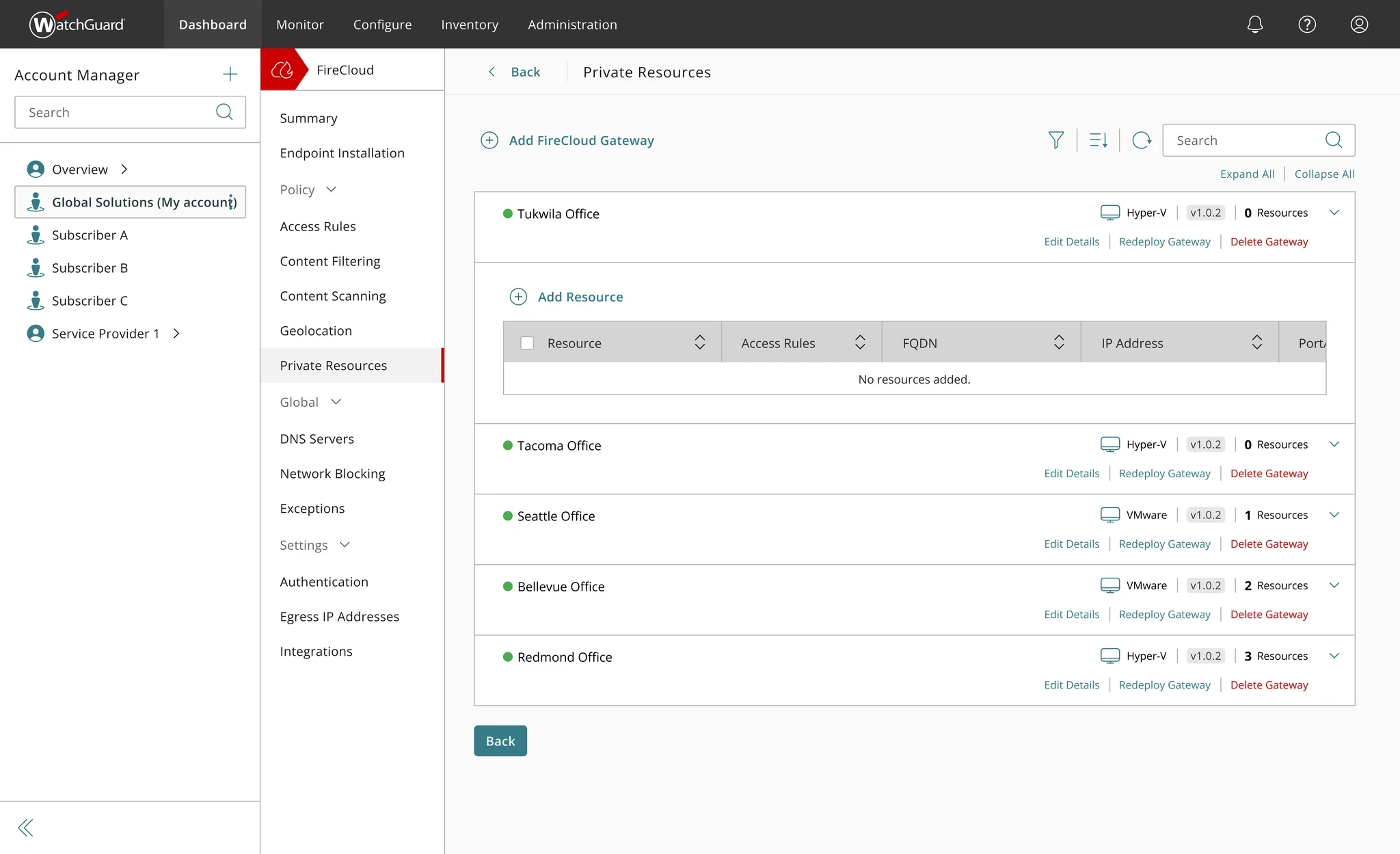Open Egress IP Addresses in sidebar
Image resolution: width=1400 pixels, height=854 pixels.
point(340,617)
